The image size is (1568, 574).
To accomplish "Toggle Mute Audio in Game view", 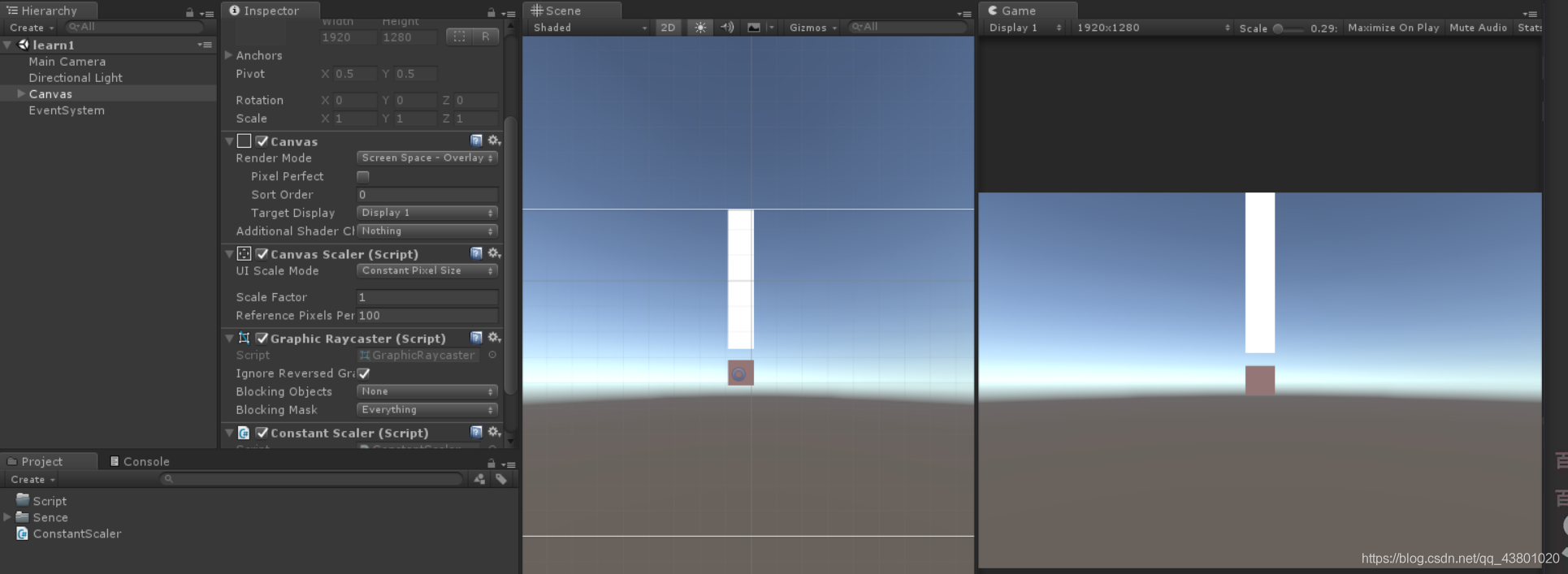I will (x=1478, y=28).
